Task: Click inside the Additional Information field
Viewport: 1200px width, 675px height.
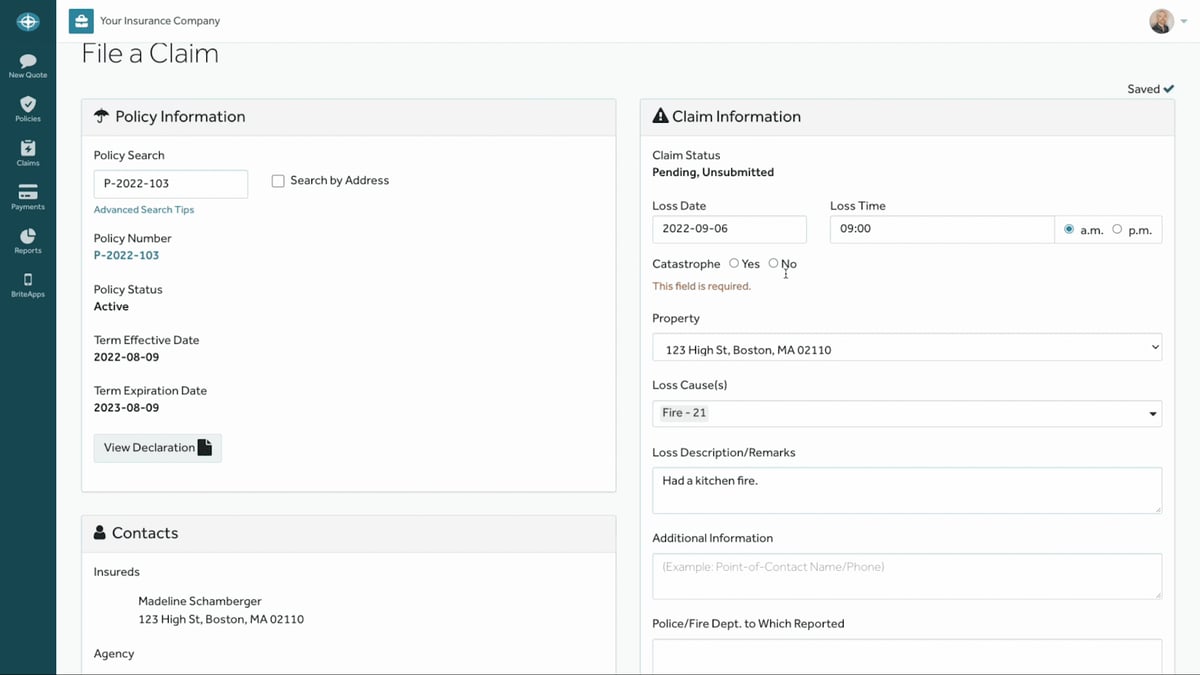Action: (x=906, y=576)
